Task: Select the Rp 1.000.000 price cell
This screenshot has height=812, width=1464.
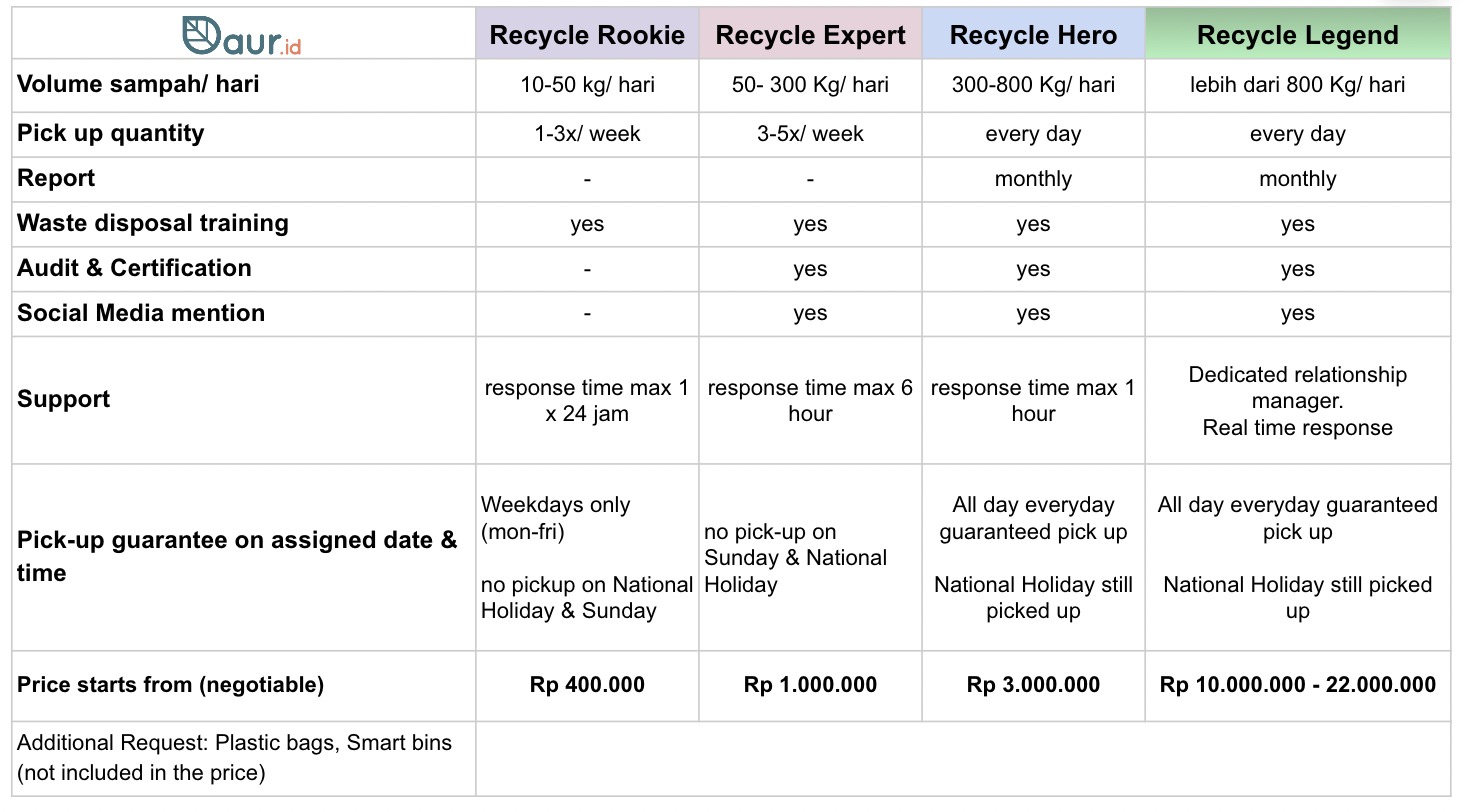Action: (x=810, y=685)
